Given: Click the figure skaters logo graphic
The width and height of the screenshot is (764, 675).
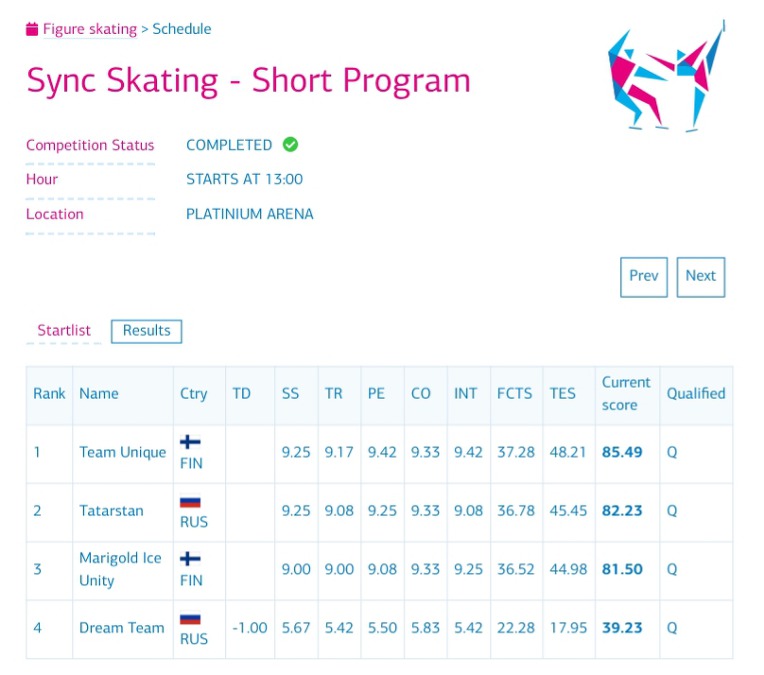Looking at the screenshot, I should (x=667, y=76).
